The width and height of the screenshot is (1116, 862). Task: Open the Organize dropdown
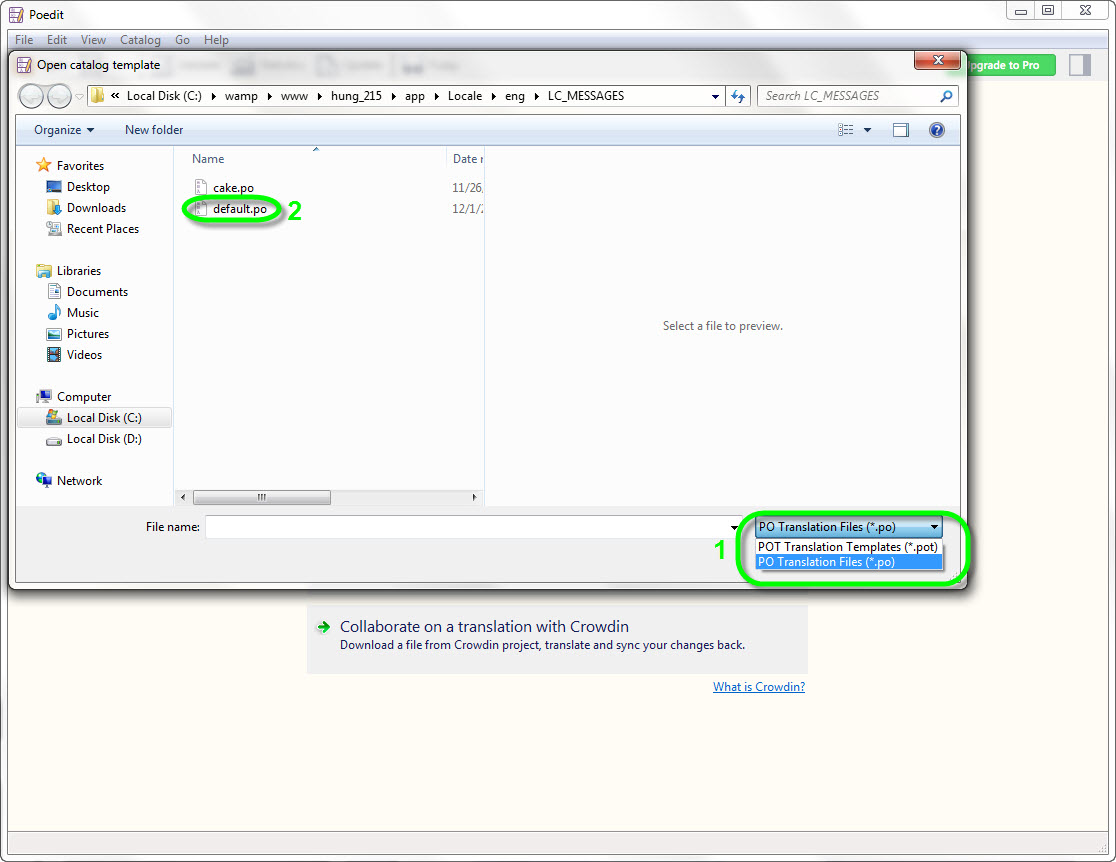pos(64,130)
